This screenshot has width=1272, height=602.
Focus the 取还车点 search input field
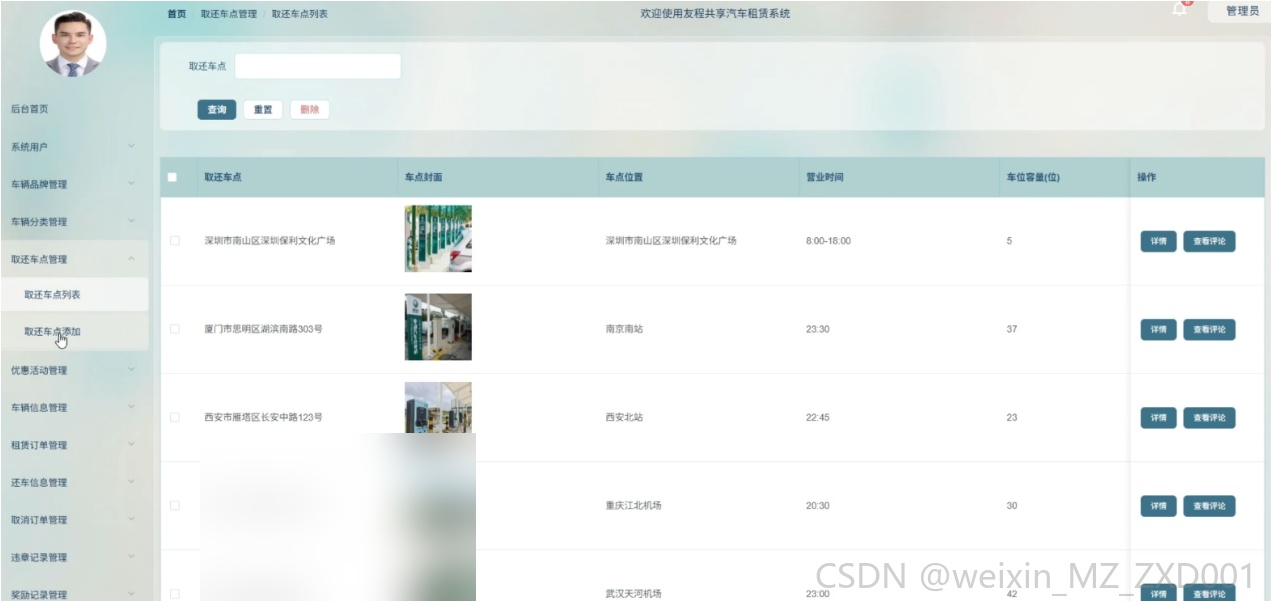[x=318, y=66]
